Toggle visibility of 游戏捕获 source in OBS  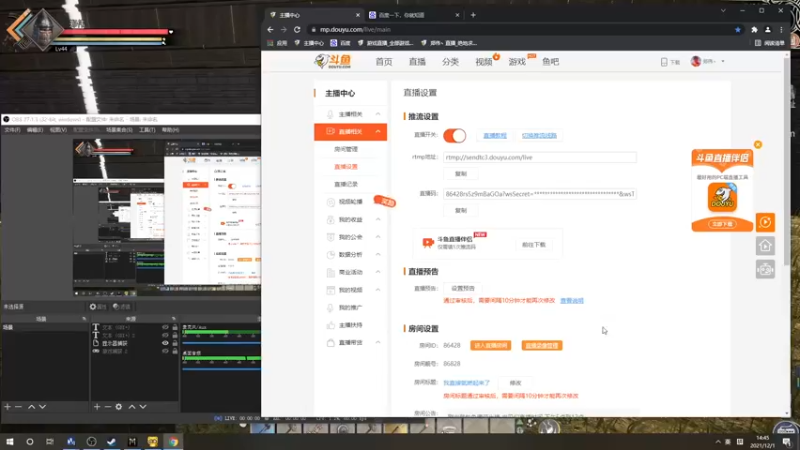pyautogui.click(x=165, y=351)
